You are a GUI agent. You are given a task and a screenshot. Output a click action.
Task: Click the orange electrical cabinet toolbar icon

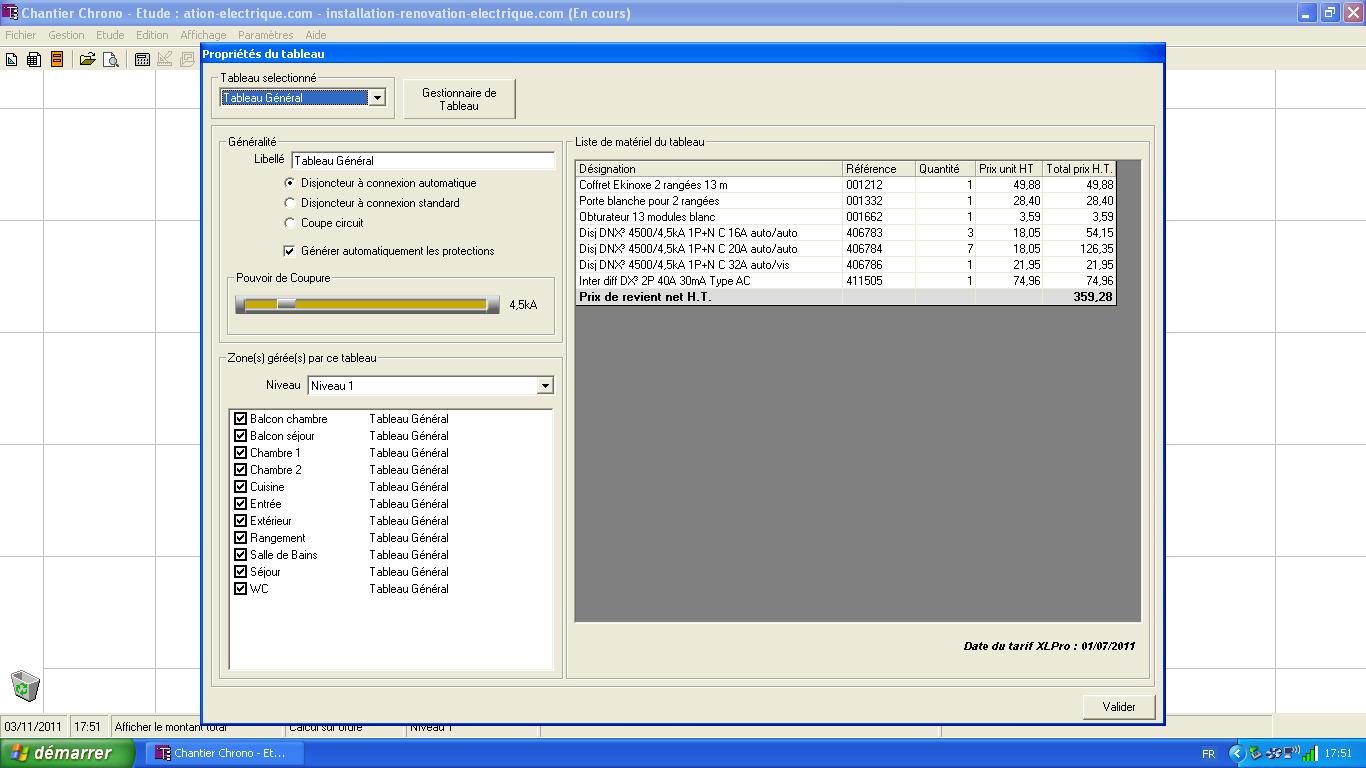pyautogui.click(x=57, y=60)
